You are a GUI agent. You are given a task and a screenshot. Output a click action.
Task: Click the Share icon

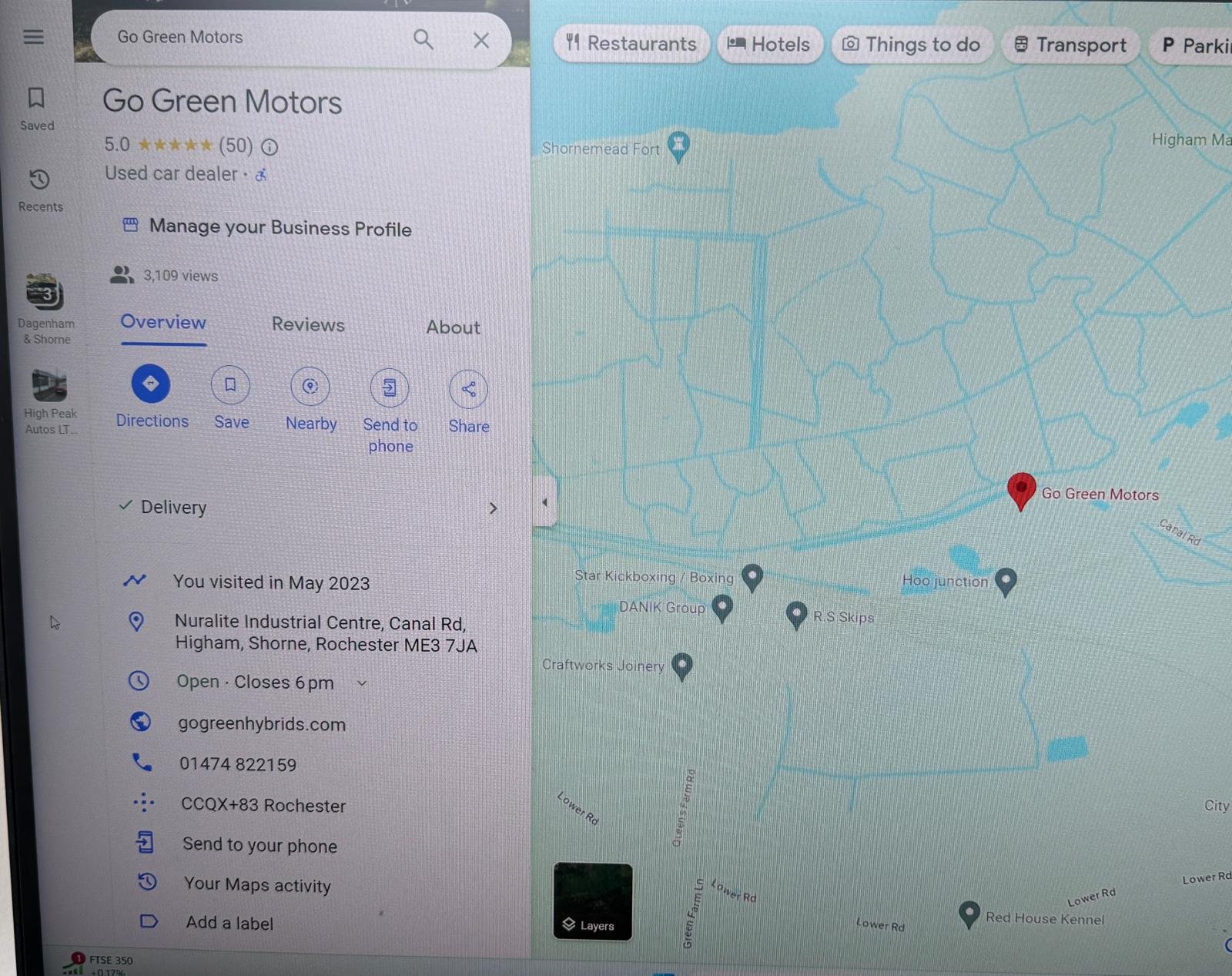point(468,390)
